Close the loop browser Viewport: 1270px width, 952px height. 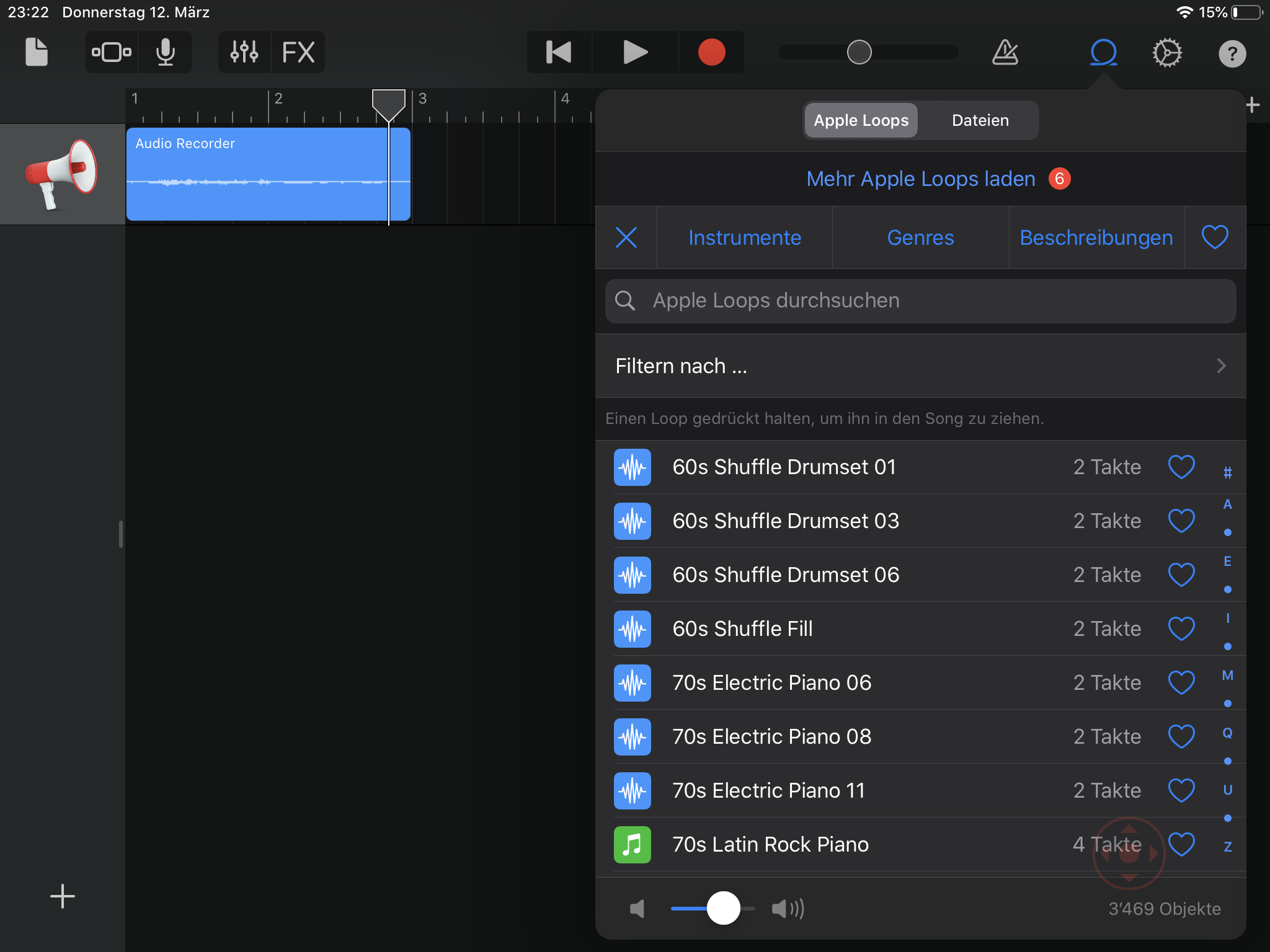click(1103, 52)
